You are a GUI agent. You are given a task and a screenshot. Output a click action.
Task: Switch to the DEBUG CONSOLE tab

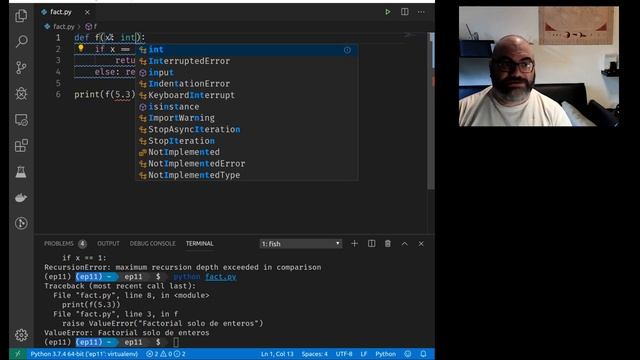coord(153,244)
